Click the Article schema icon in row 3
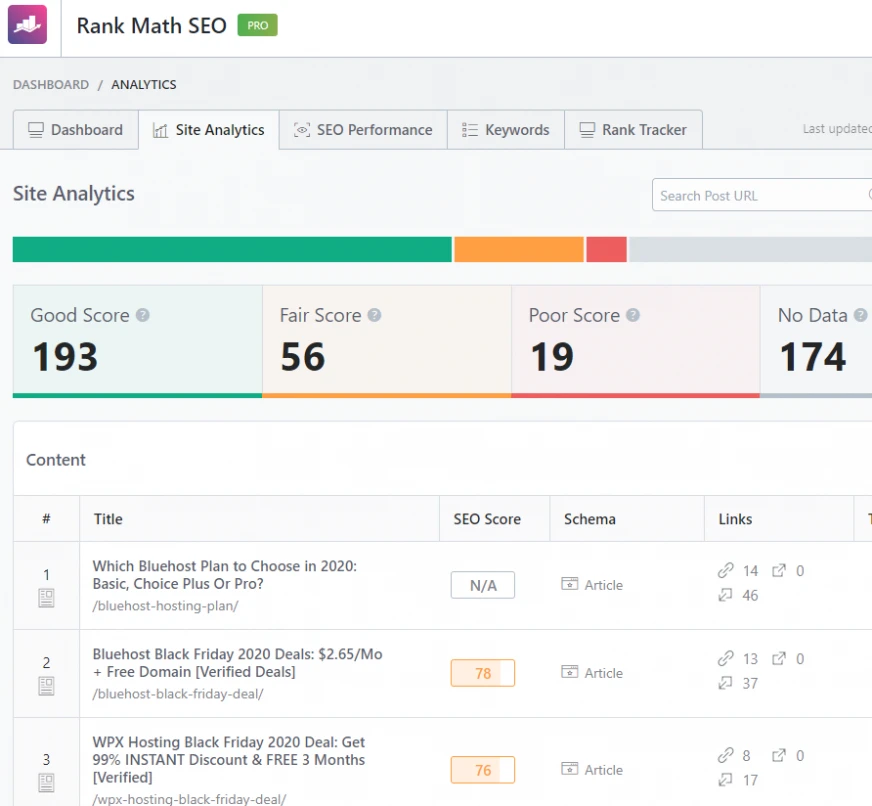 (x=569, y=768)
